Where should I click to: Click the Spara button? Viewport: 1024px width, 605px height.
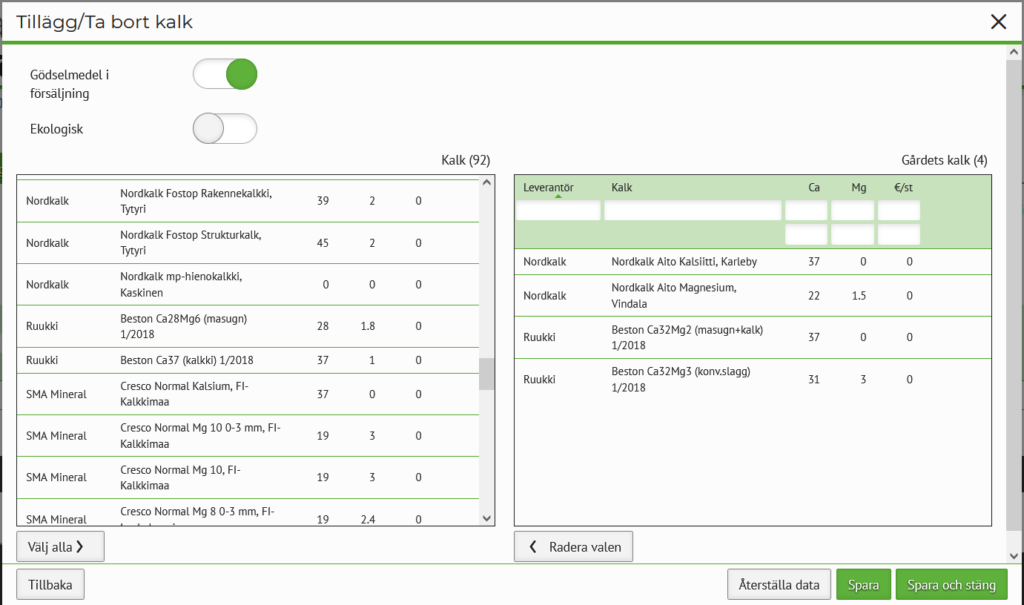[x=863, y=585]
